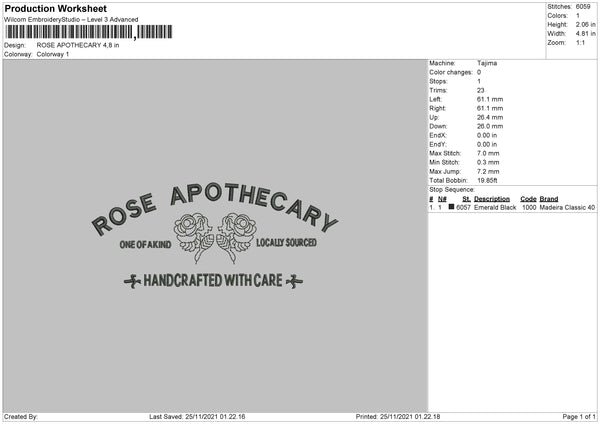Click Down value 26.0 mm
This screenshot has width=600, height=424.
490,126
